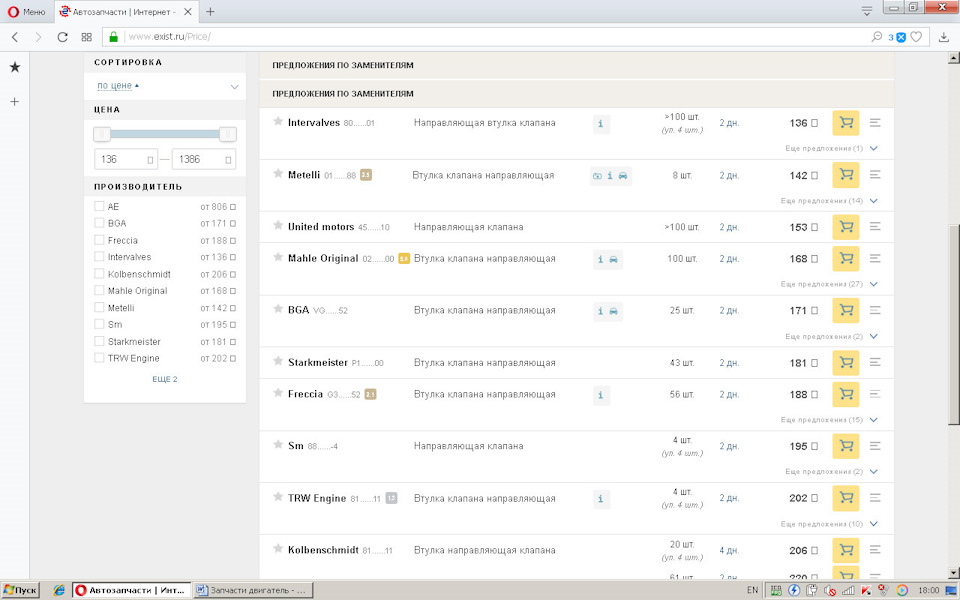Go back to previous page
960x600 pixels.
[x=15, y=37]
